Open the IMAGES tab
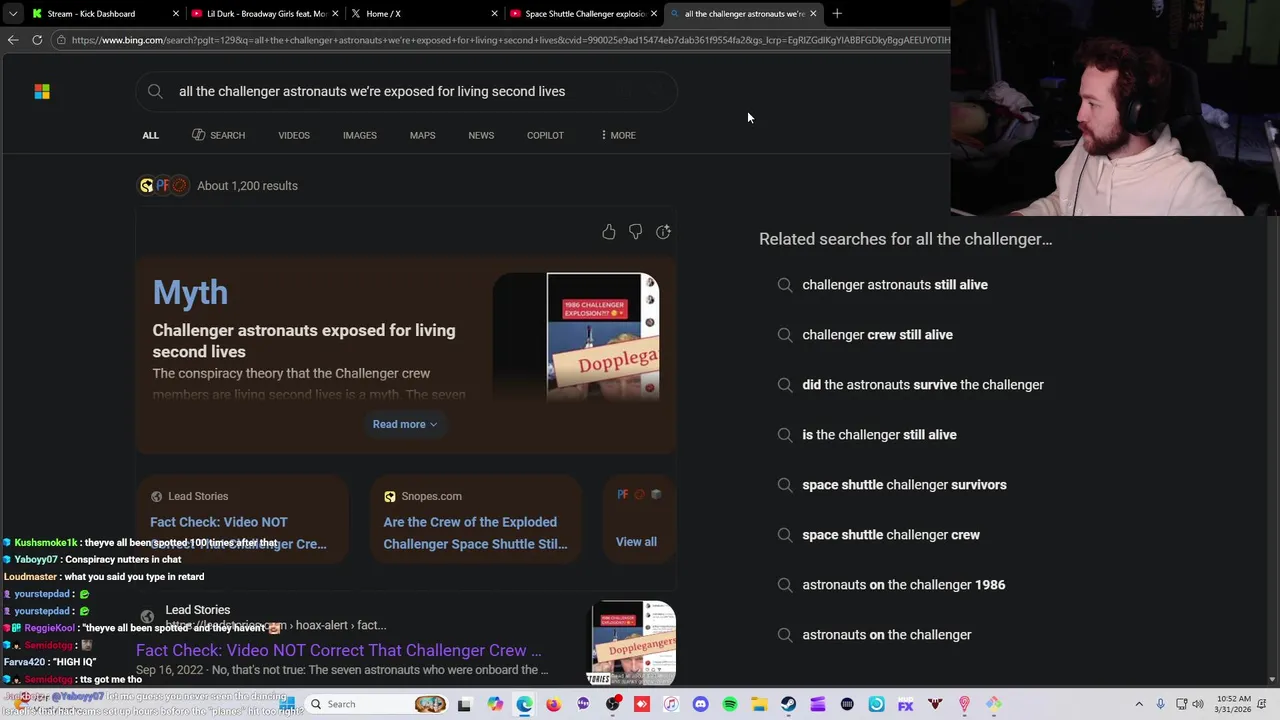Viewport: 1280px width, 720px height. [x=360, y=135]
